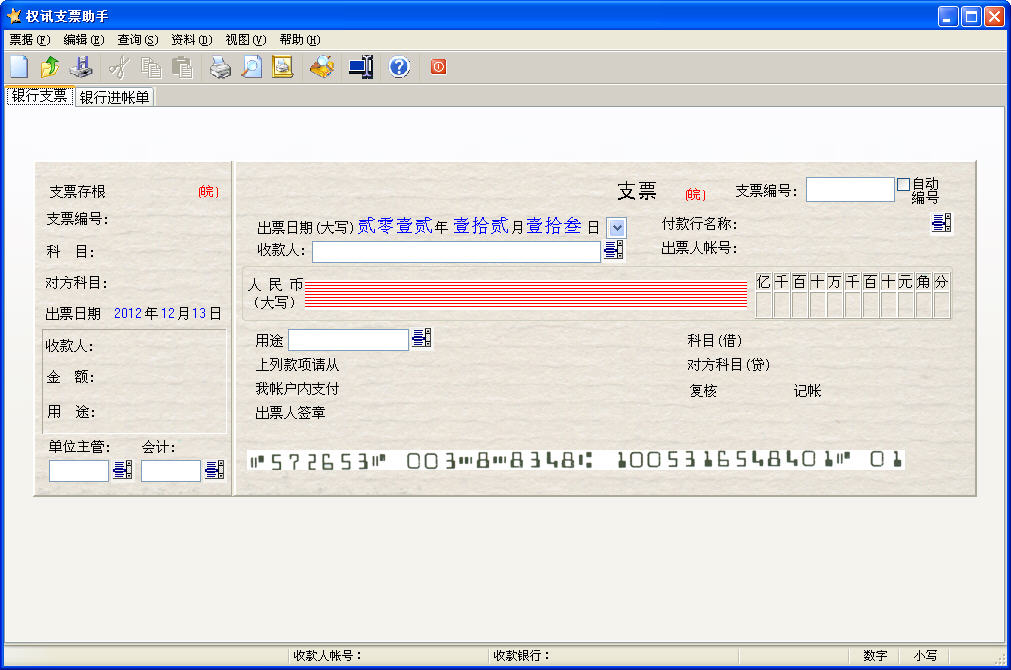This screenshot has height=670, width=1011.
Task: Open lookup icon beside 付款行名称
Action: (x=941, y=223)
